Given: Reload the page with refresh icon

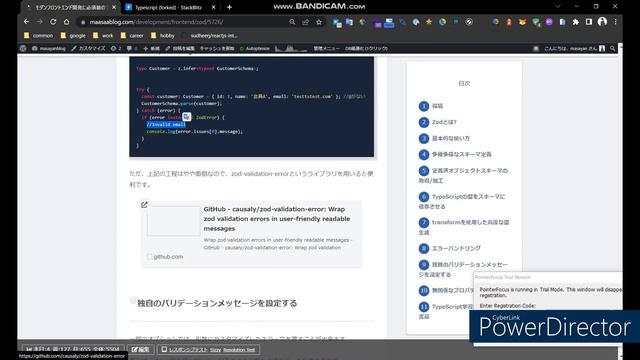Looking at the screenshot, I should coord(53,22).
